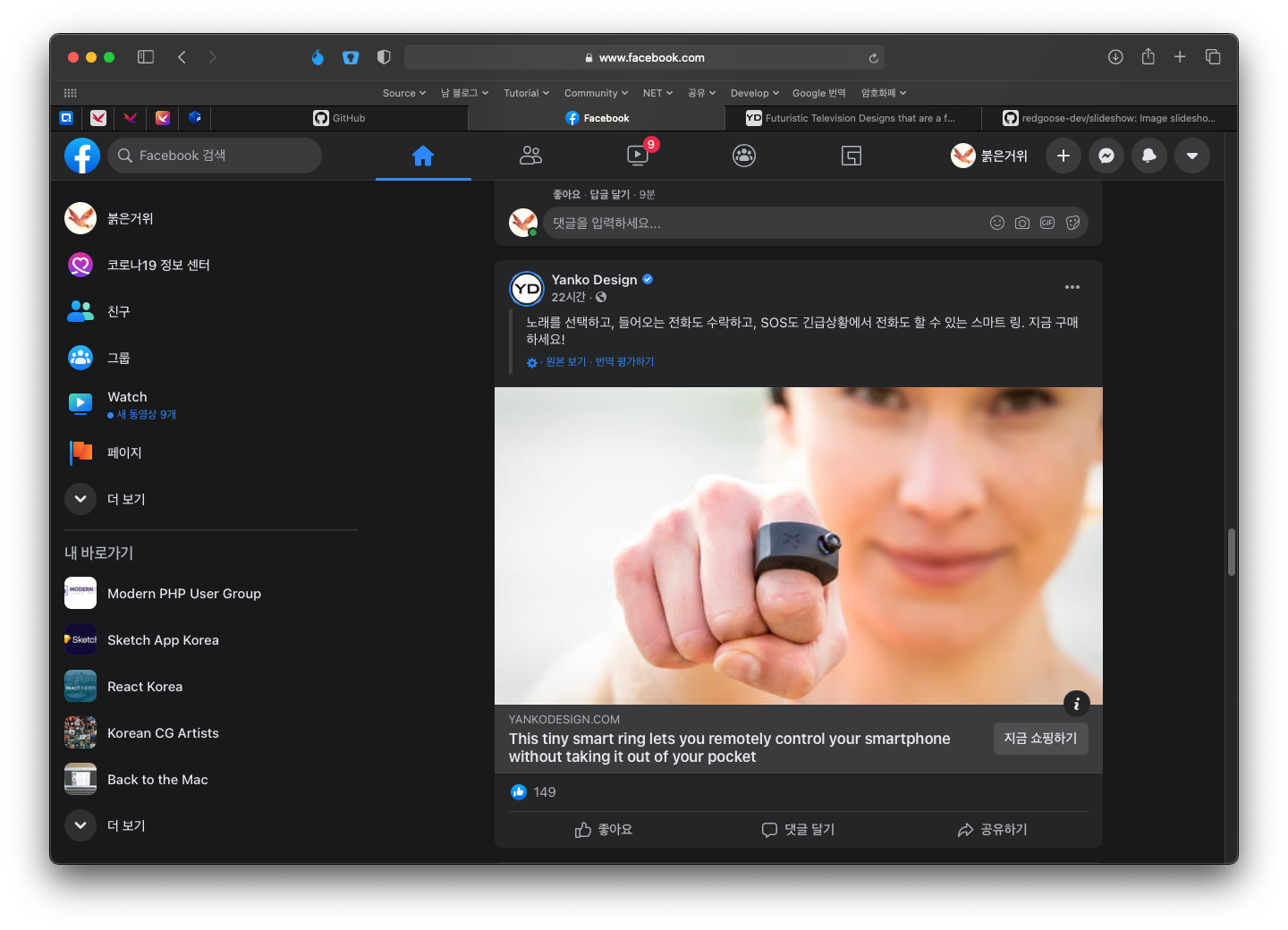Open 친구 in the sidebar
Image resolution: width=1288 pixels, height=930 pixels.
[x=211, y=311]
